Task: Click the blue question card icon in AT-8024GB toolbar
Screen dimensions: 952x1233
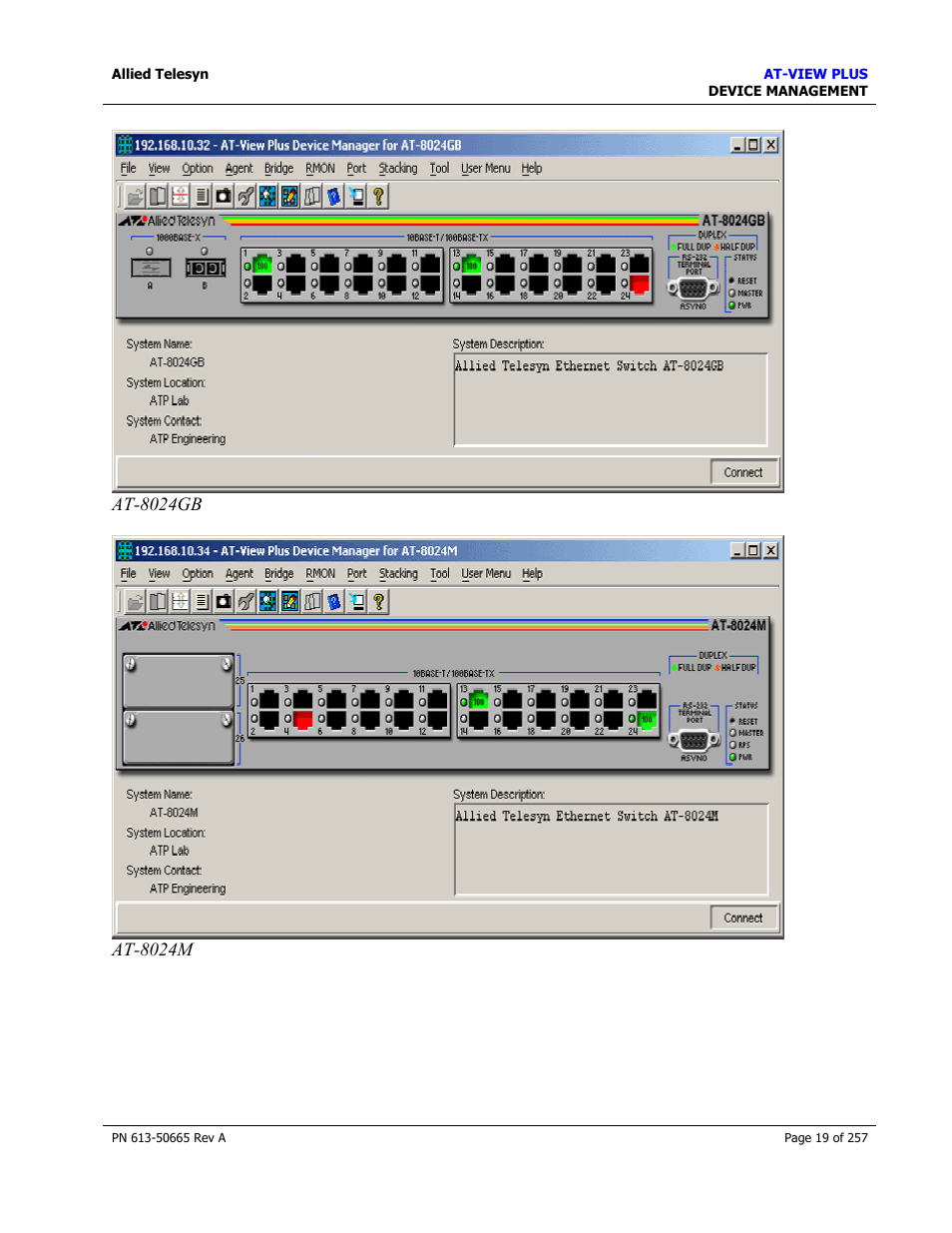Action: pyautogui.click(x=334, y=197)
